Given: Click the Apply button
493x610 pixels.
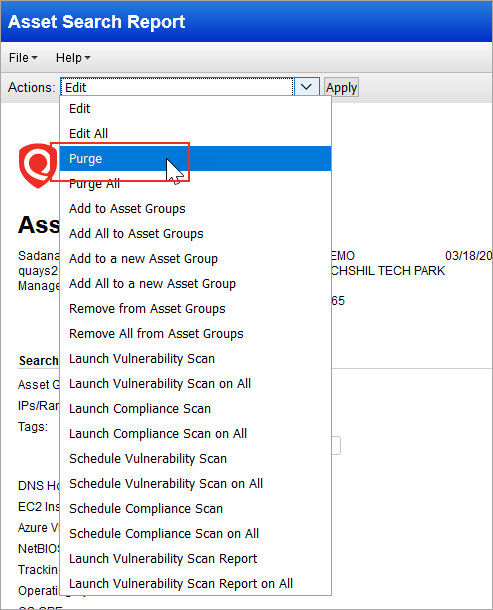Looking at the screenshot, I should (341, 88).
